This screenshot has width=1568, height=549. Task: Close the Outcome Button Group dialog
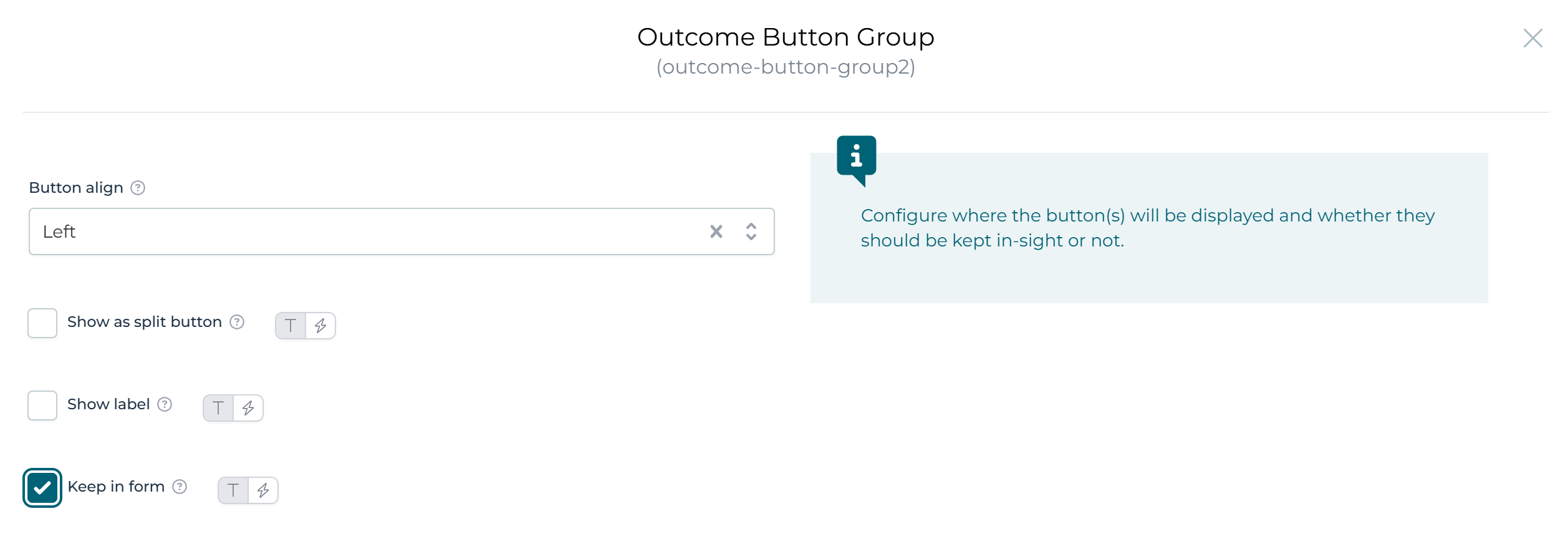coord(1533,37)
